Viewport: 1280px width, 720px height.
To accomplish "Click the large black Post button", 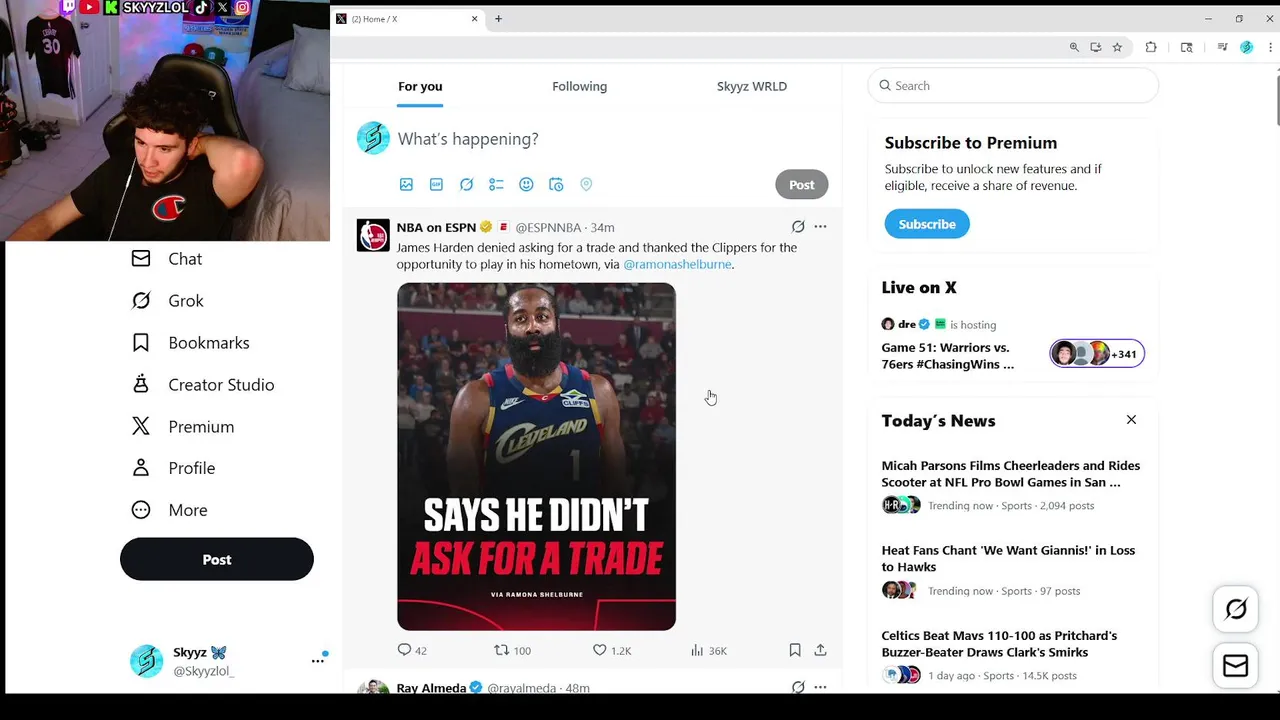I will 217,559.
